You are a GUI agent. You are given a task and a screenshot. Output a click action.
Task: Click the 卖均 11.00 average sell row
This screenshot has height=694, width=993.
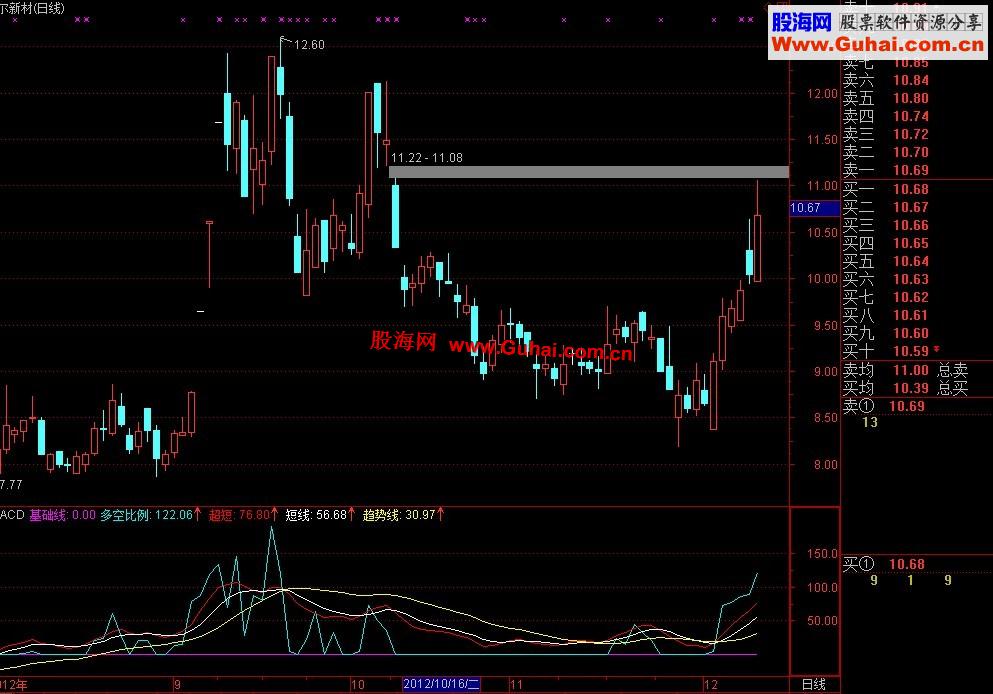coord(886,370)
